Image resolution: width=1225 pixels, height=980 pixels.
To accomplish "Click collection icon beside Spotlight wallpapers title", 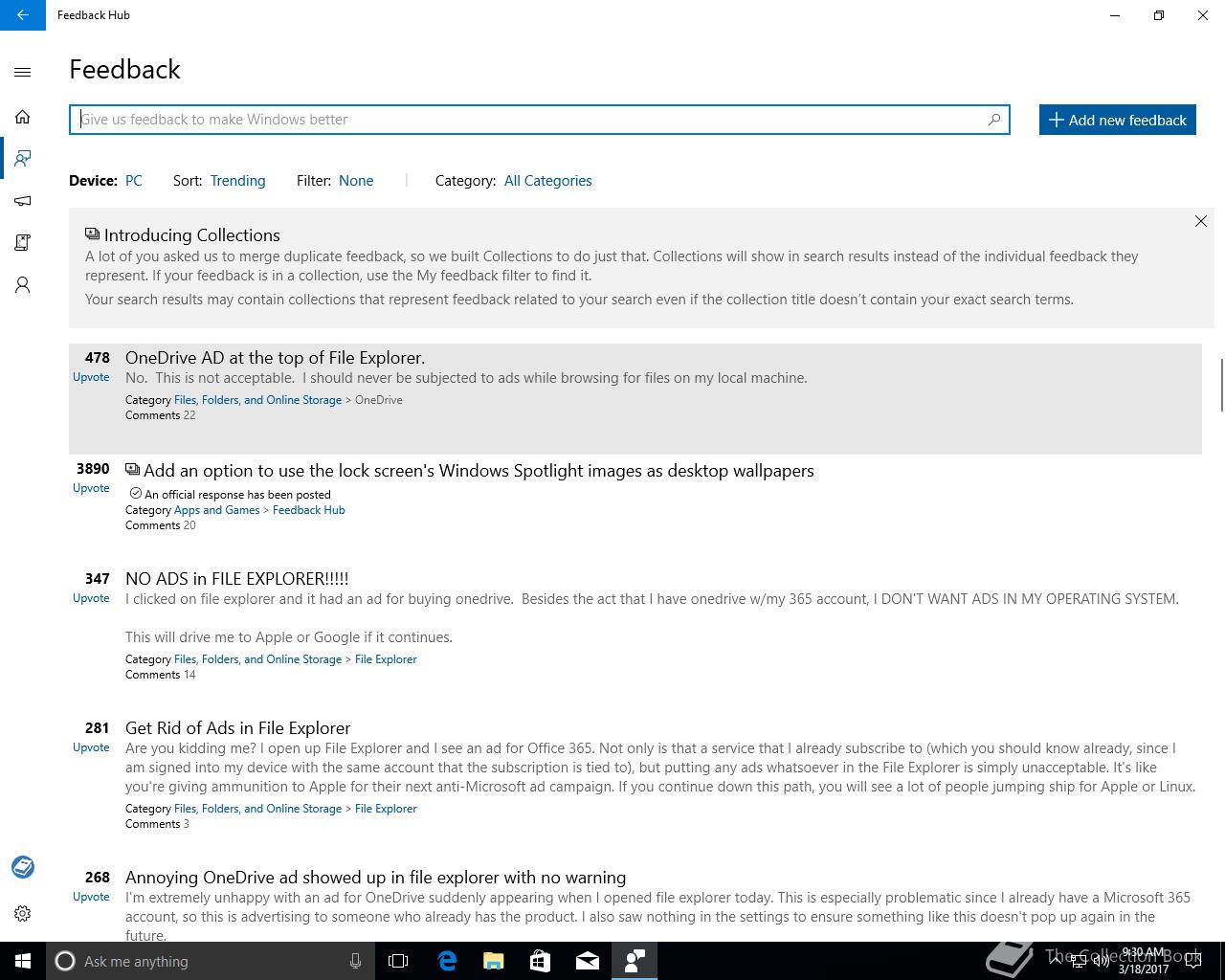I will [132, 470].
